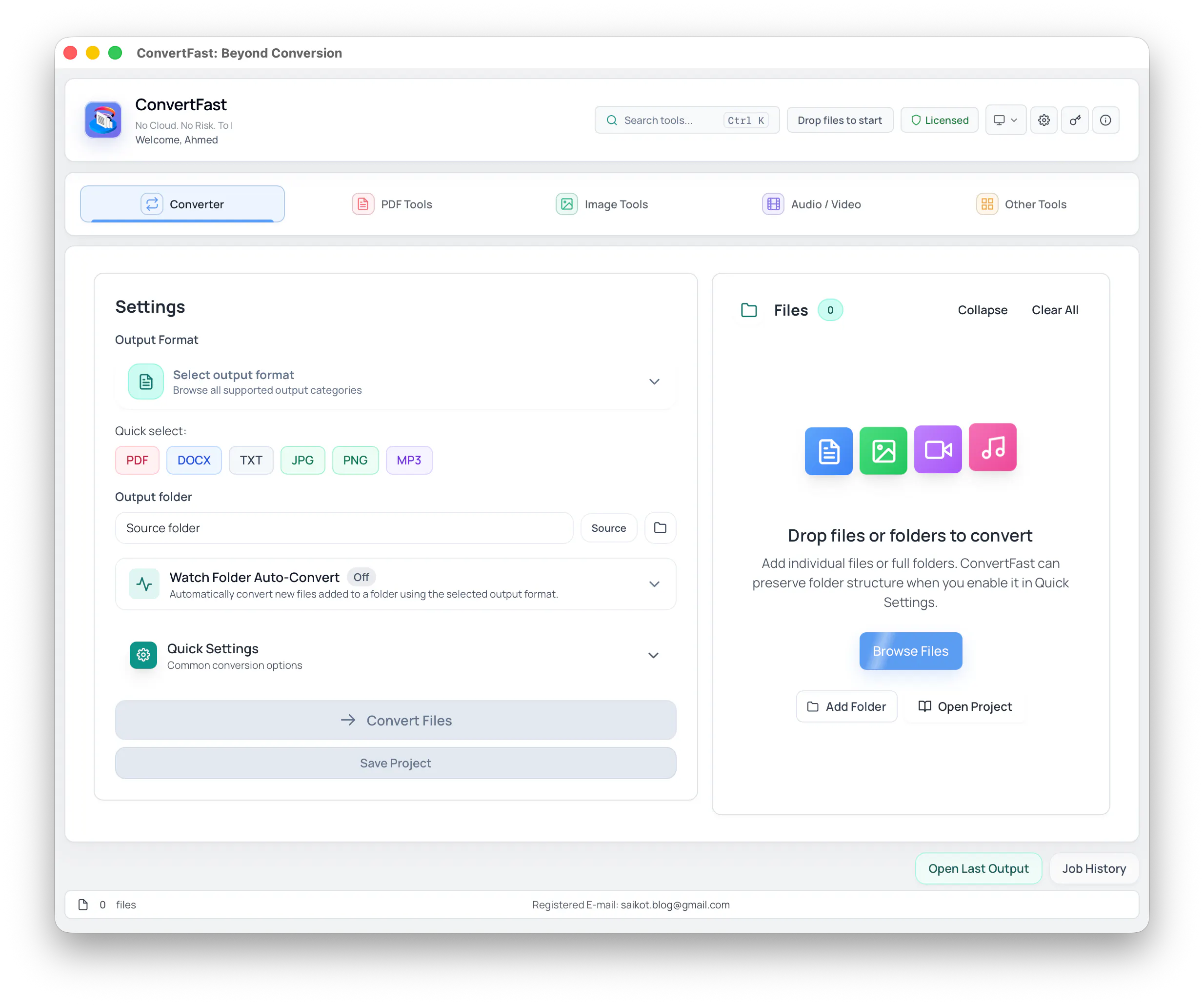The image size is (1204, 1005).
Task: Browse for output folder with folder icon
Action: [660, 528]
